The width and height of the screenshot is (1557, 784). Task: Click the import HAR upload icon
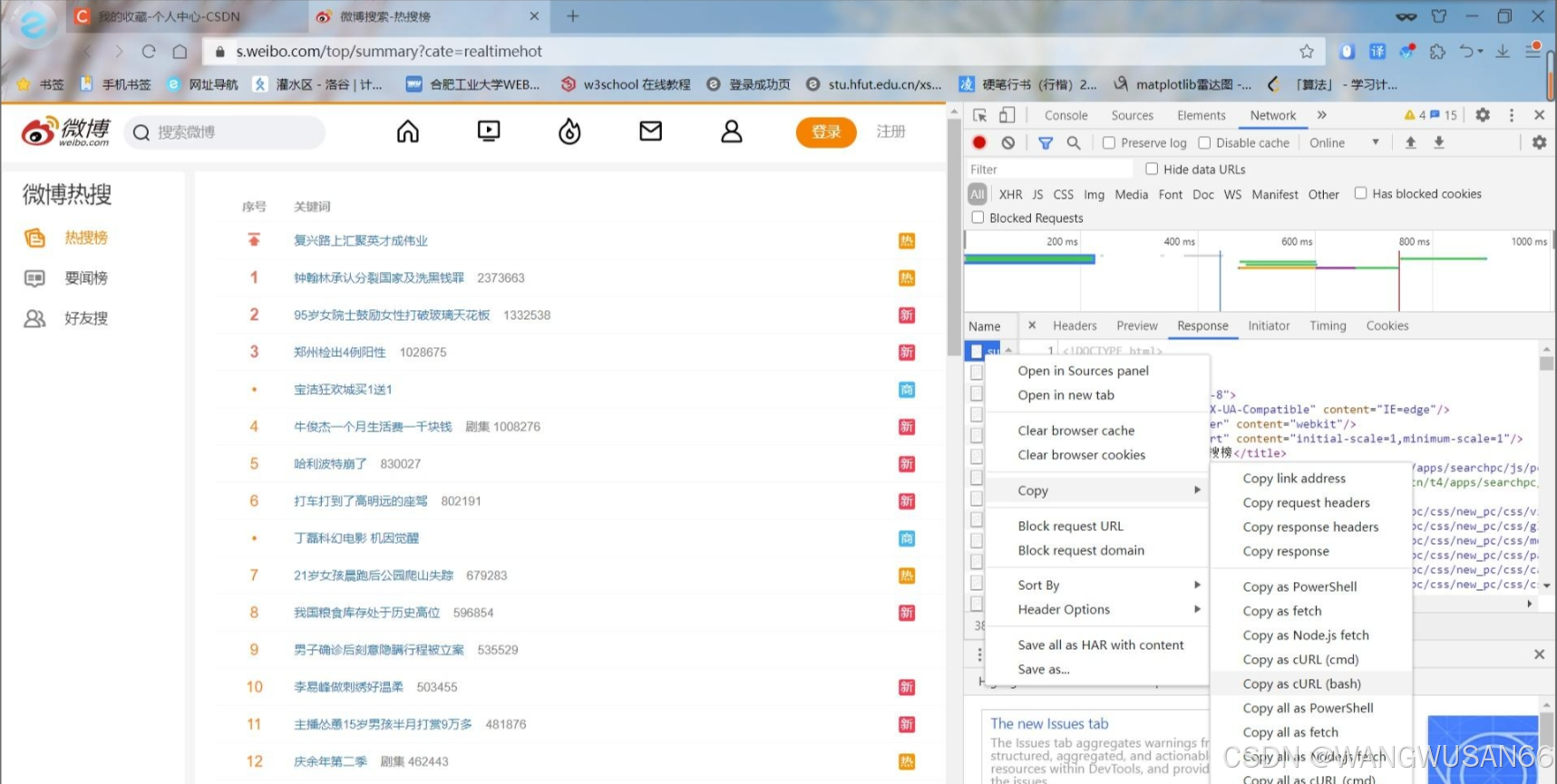pos(1411,142)
